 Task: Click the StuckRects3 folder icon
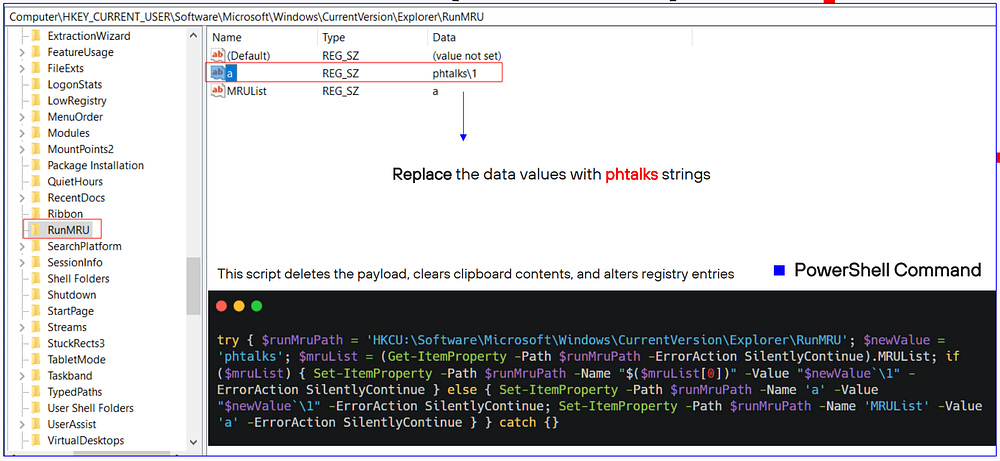pos(36,343)
